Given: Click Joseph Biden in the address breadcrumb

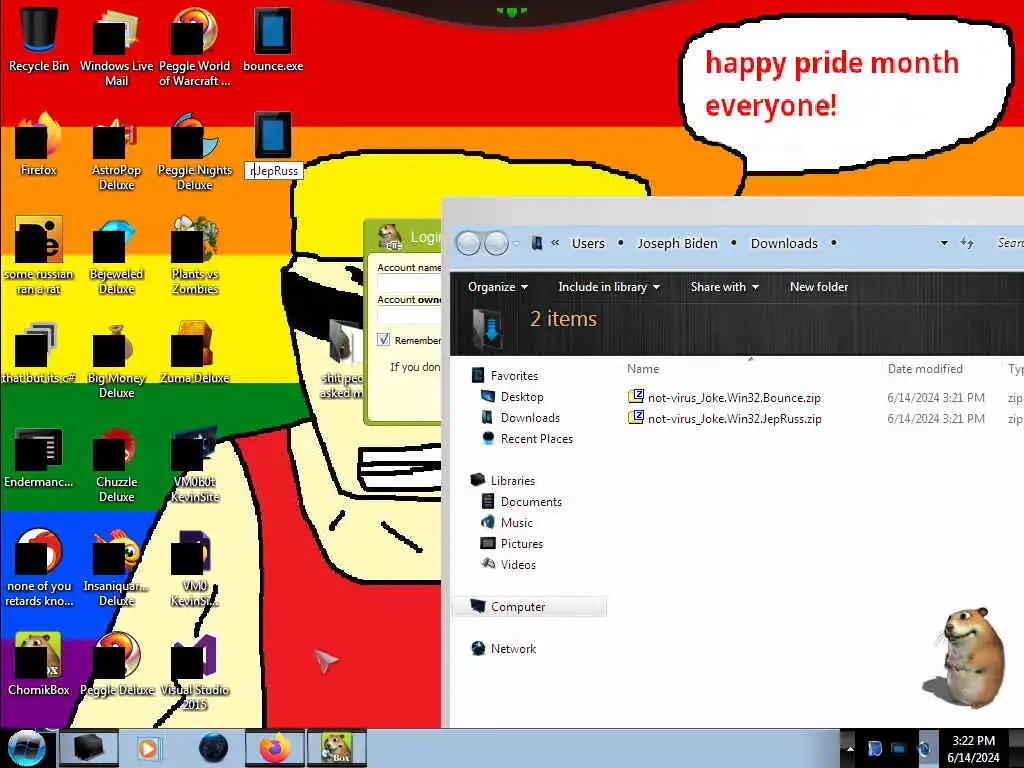Looking at the screenshot, I should [x=677, y=243].
